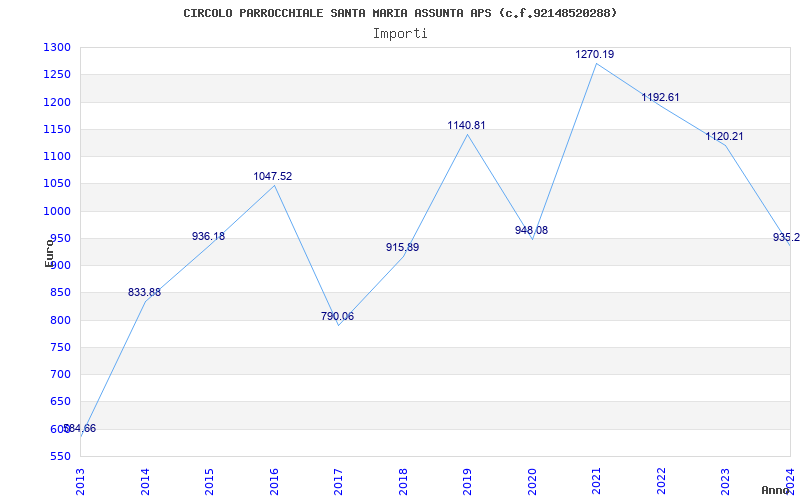Select the 936.18 data label
This screenshot has width=800, height=500.
208,236
